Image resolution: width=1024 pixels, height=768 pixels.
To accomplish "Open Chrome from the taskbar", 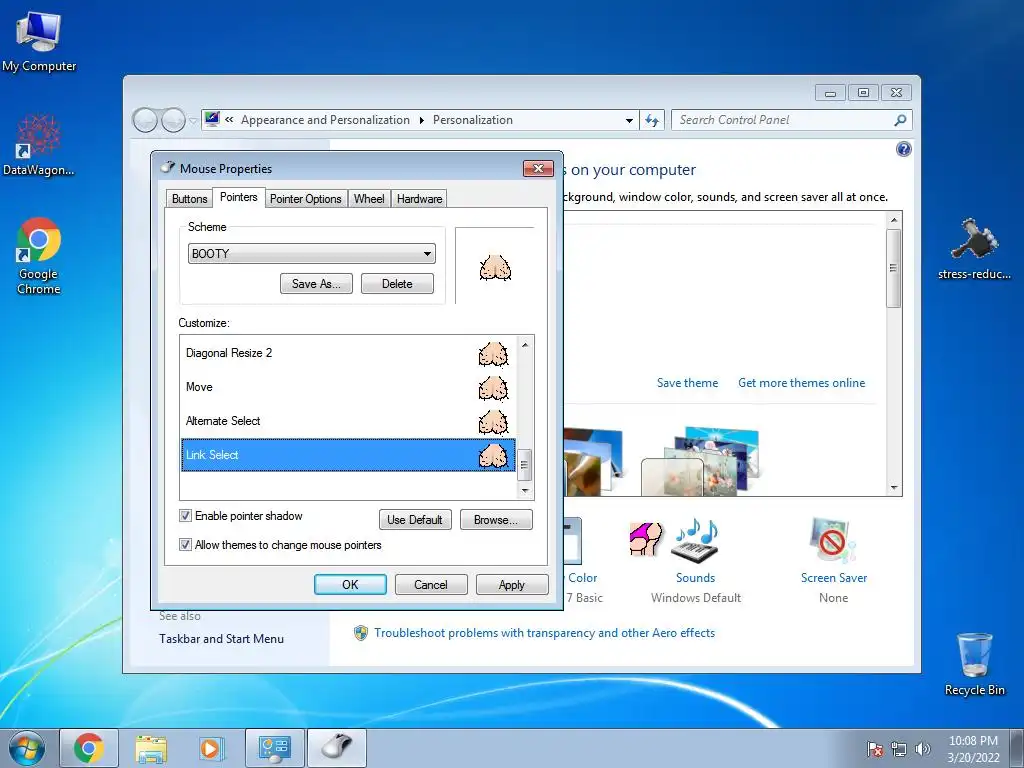I will [x=89, y=748].
